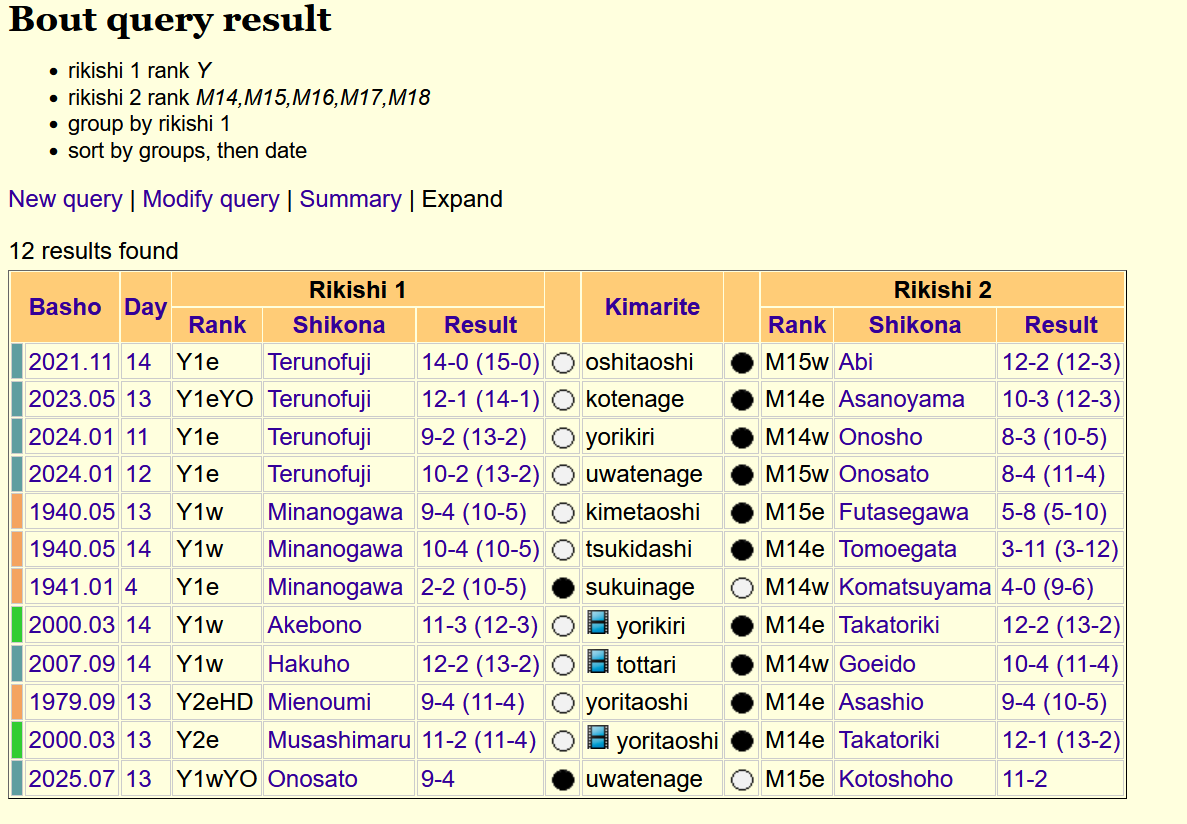Open the Asashio rikishi link

pyautogui.click(x=880, y=702)
